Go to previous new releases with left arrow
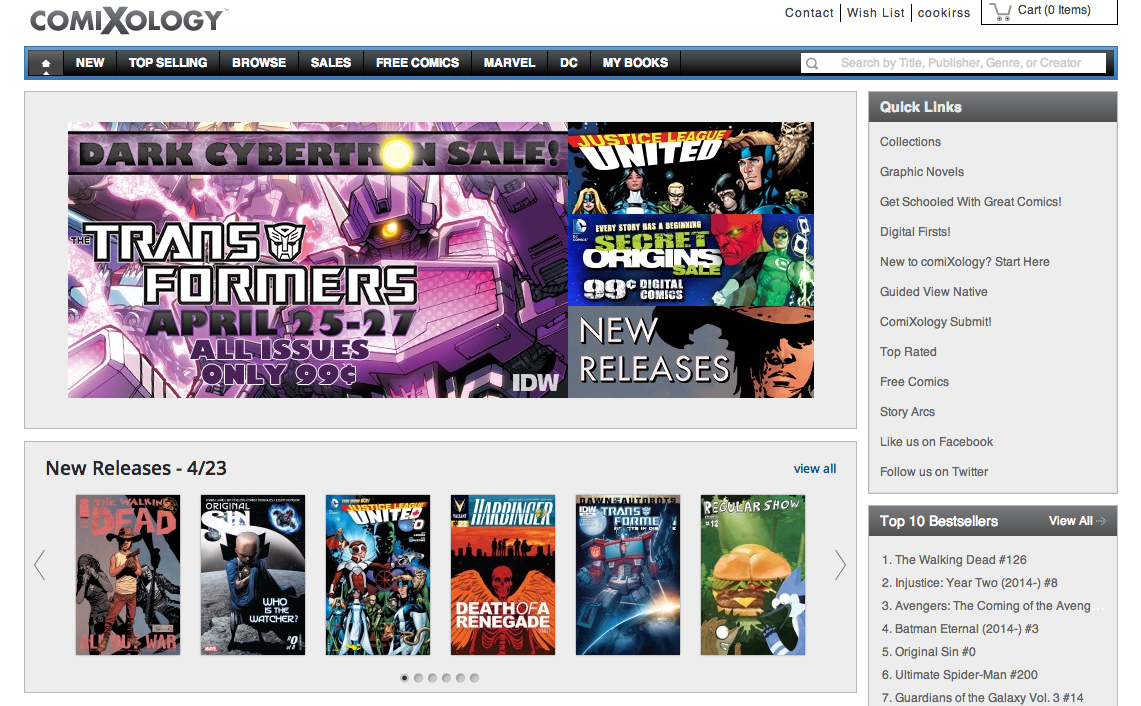Screen dimensions: 1141x706 pyautogui.click(x=40, y=565)
